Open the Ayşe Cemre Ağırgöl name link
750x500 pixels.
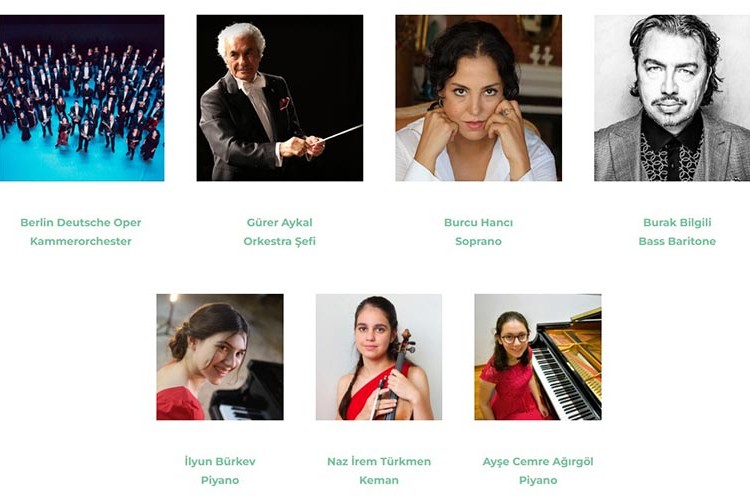pos(538,462)
